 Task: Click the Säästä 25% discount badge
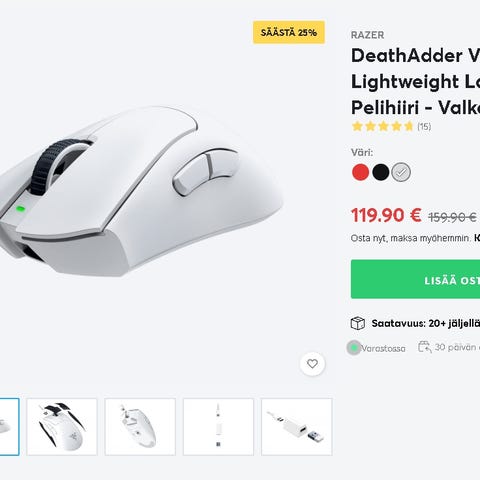[289, 32]
